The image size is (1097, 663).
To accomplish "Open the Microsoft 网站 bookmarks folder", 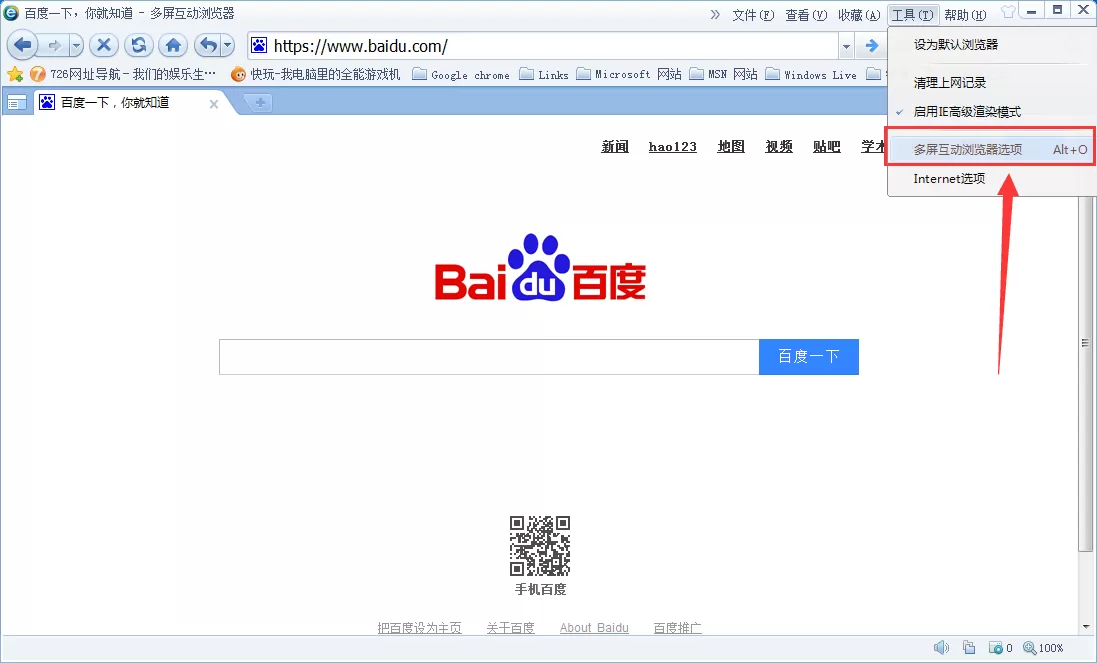I will click(x=629, y=74).
